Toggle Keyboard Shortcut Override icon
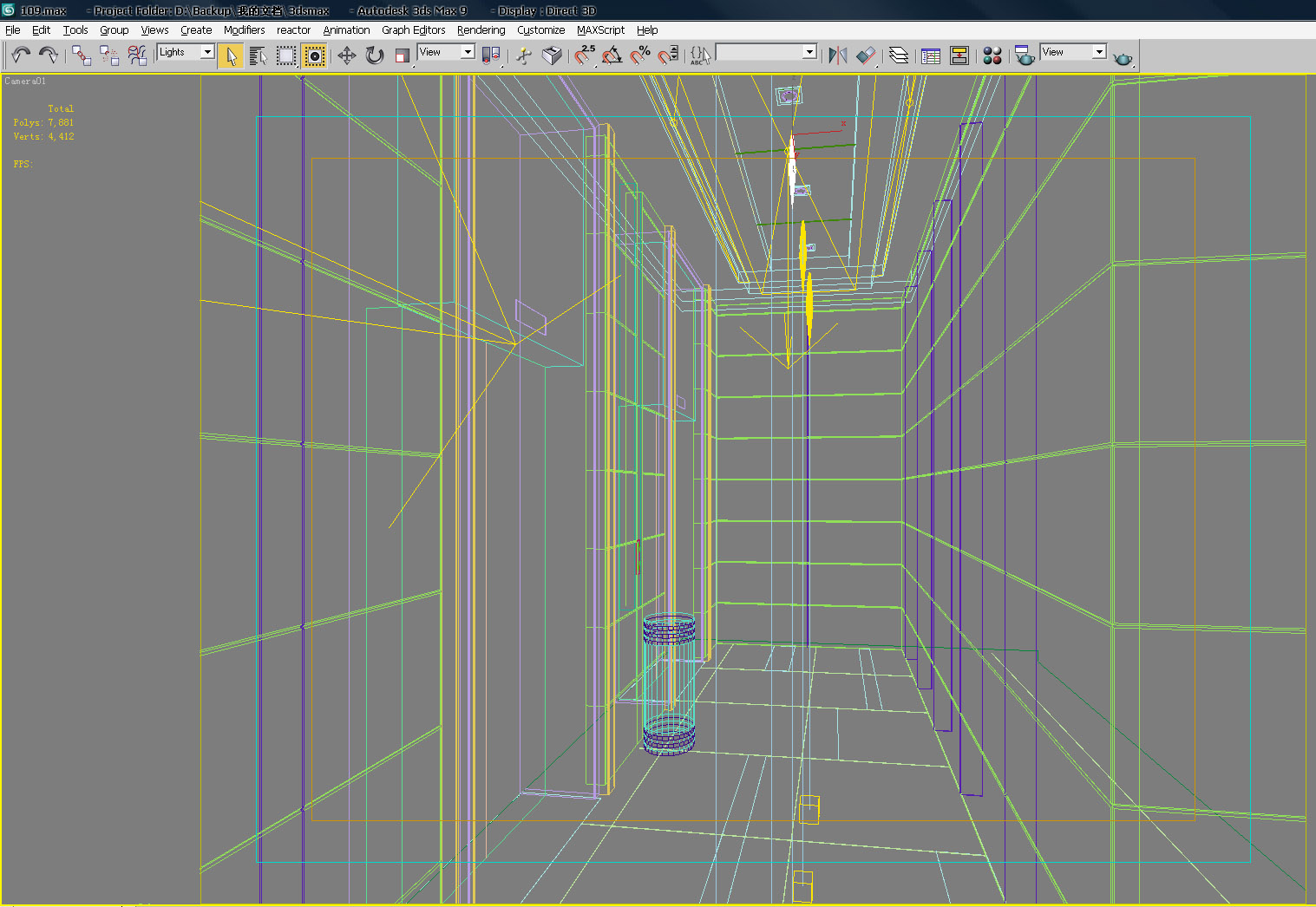Screen dimensions: 1316x907 tap(552, 55)
